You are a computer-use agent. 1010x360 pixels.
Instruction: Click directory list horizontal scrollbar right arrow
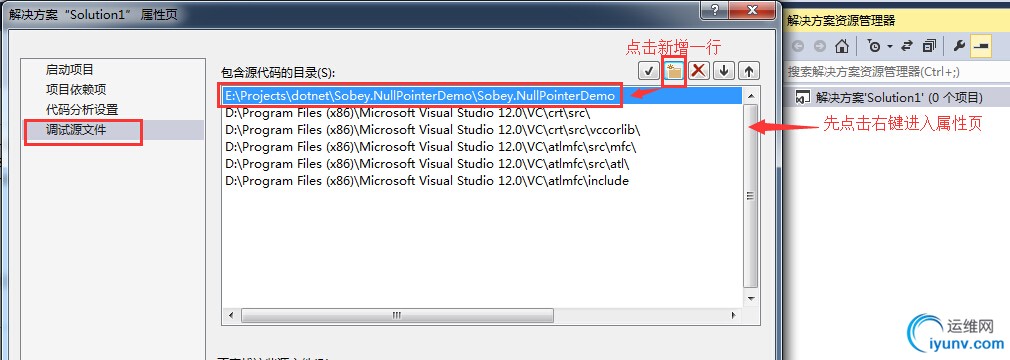point(733,315)
